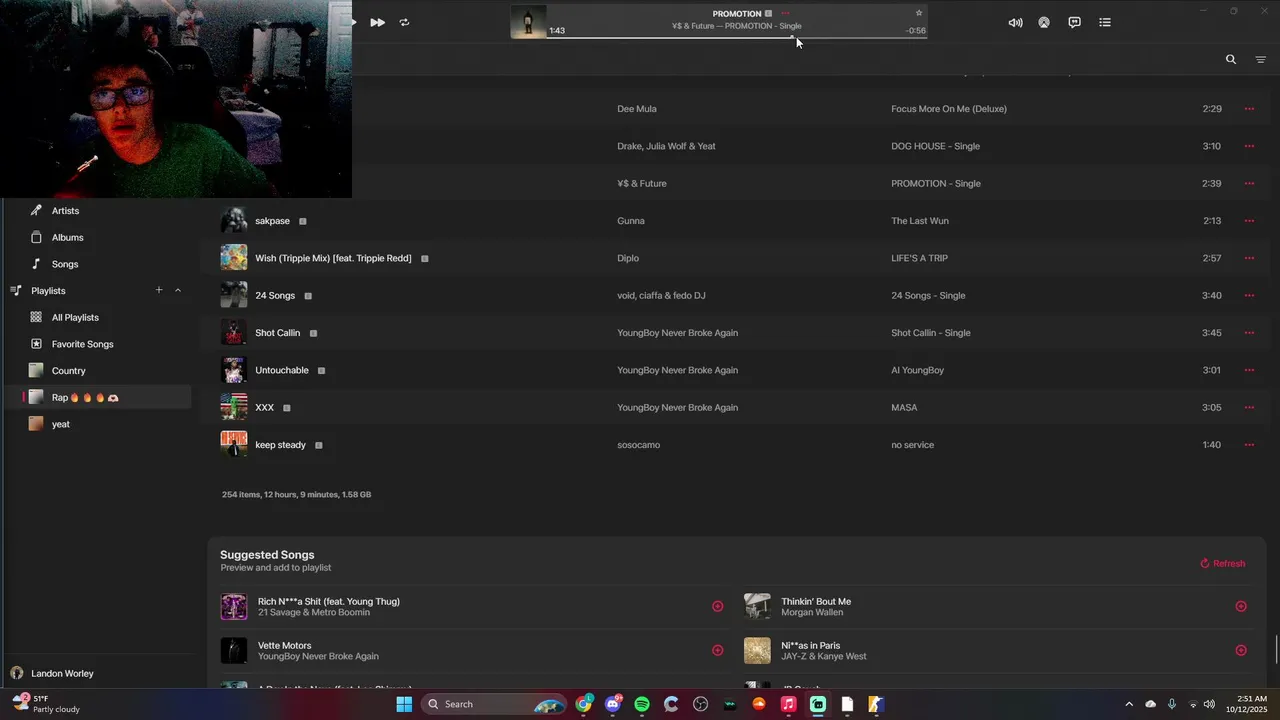
Task: Open the volume control
Action: click(x=1015, y=22)
